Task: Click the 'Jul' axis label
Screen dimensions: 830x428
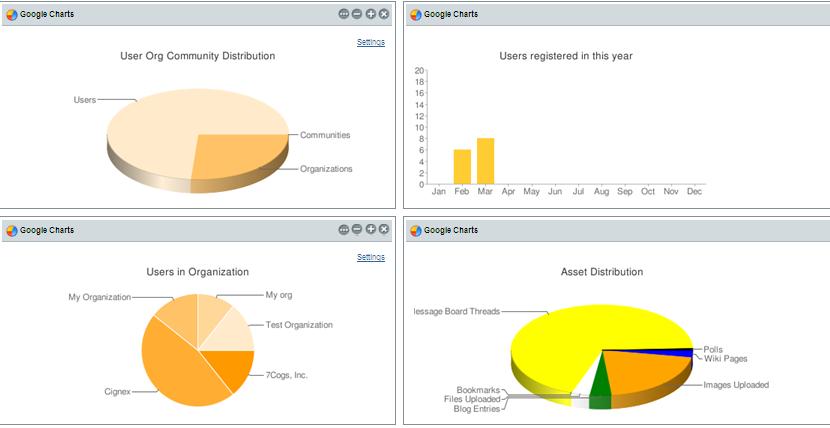Action: (x=578, y=192)
